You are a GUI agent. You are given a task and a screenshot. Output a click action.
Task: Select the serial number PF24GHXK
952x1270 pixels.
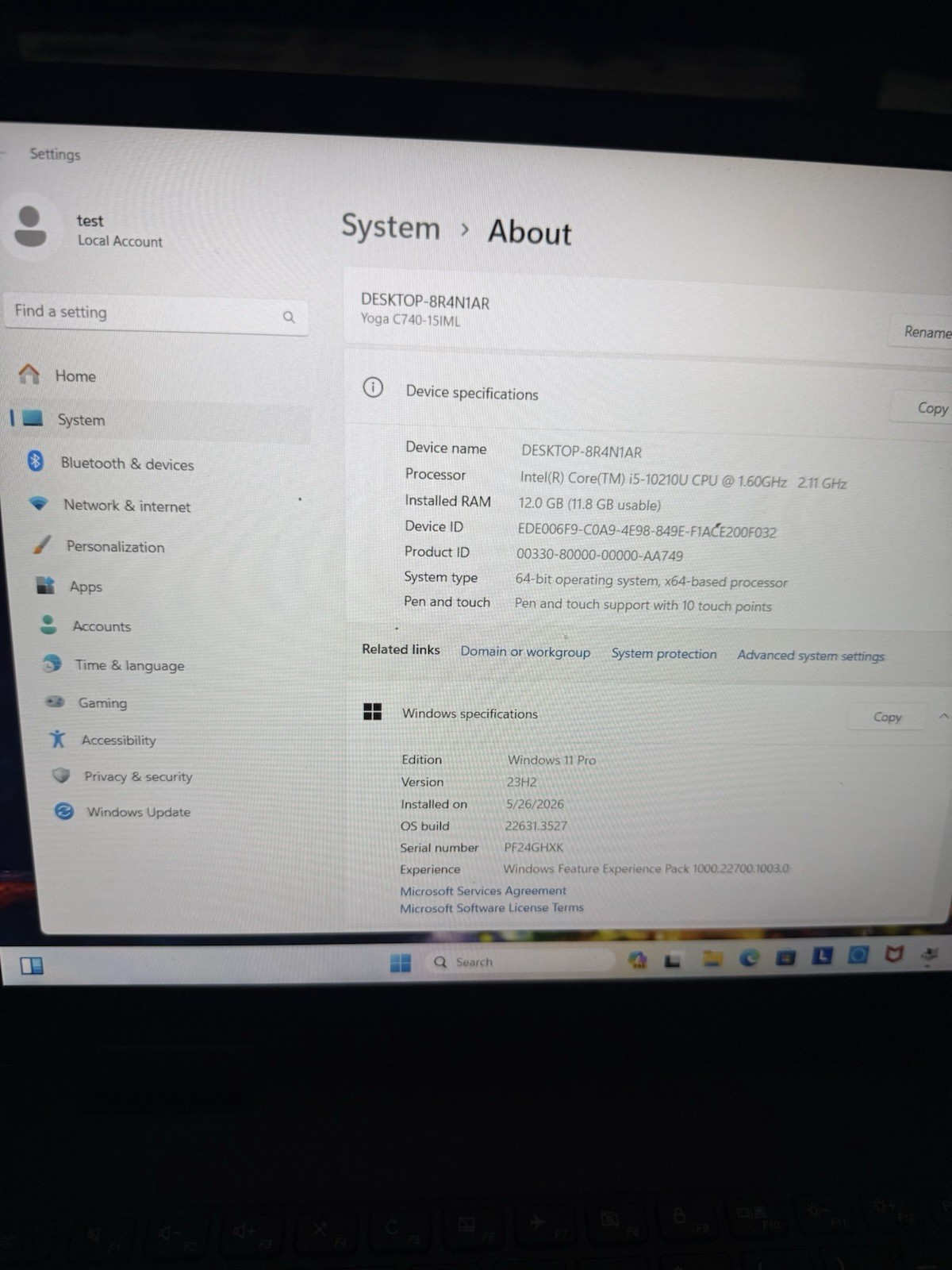click(534, 847)
